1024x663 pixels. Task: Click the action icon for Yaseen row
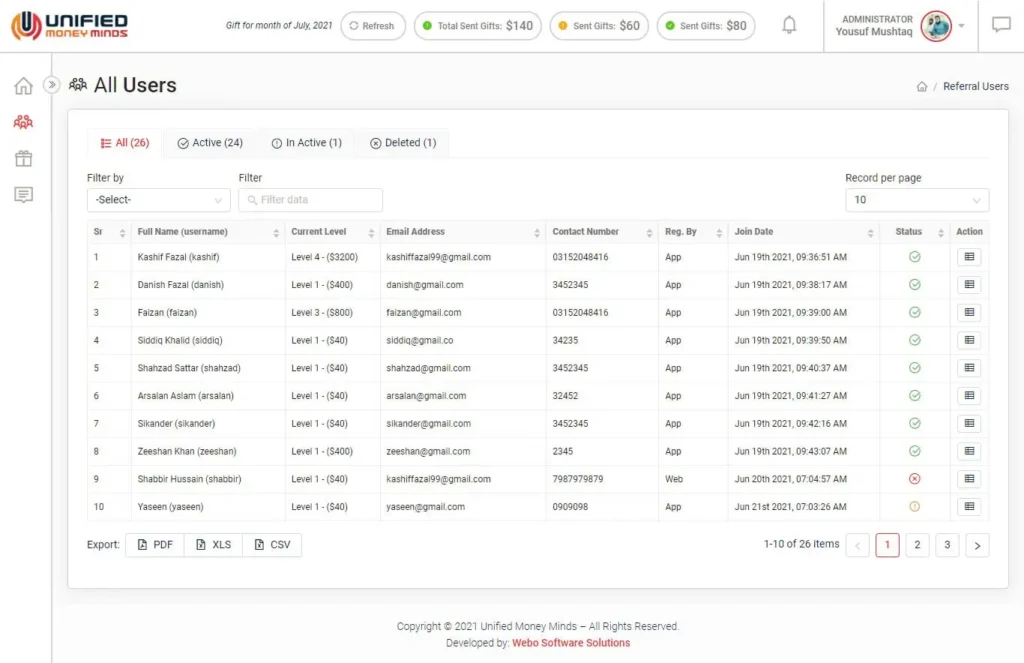[968, 507]
